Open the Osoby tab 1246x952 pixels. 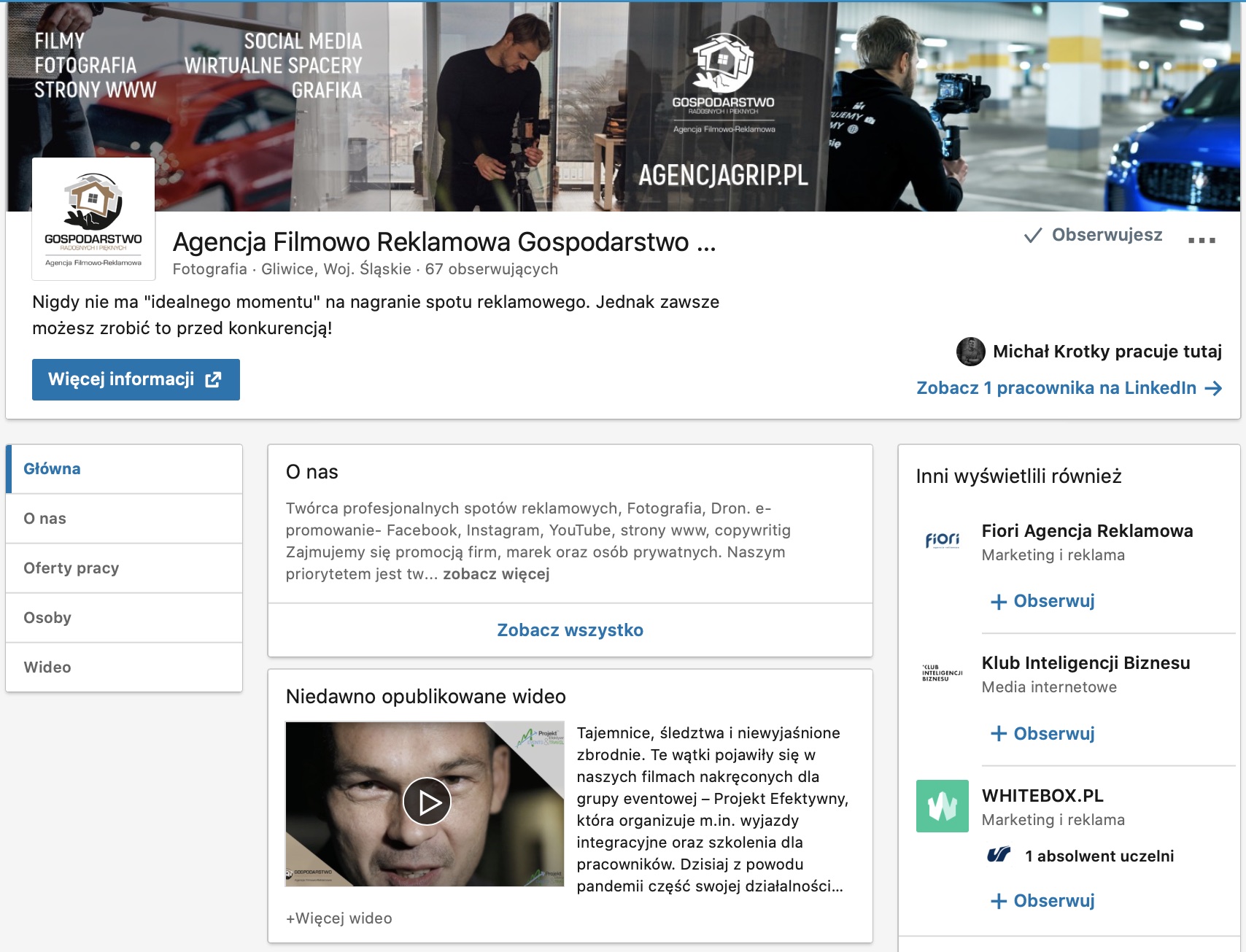124,618
